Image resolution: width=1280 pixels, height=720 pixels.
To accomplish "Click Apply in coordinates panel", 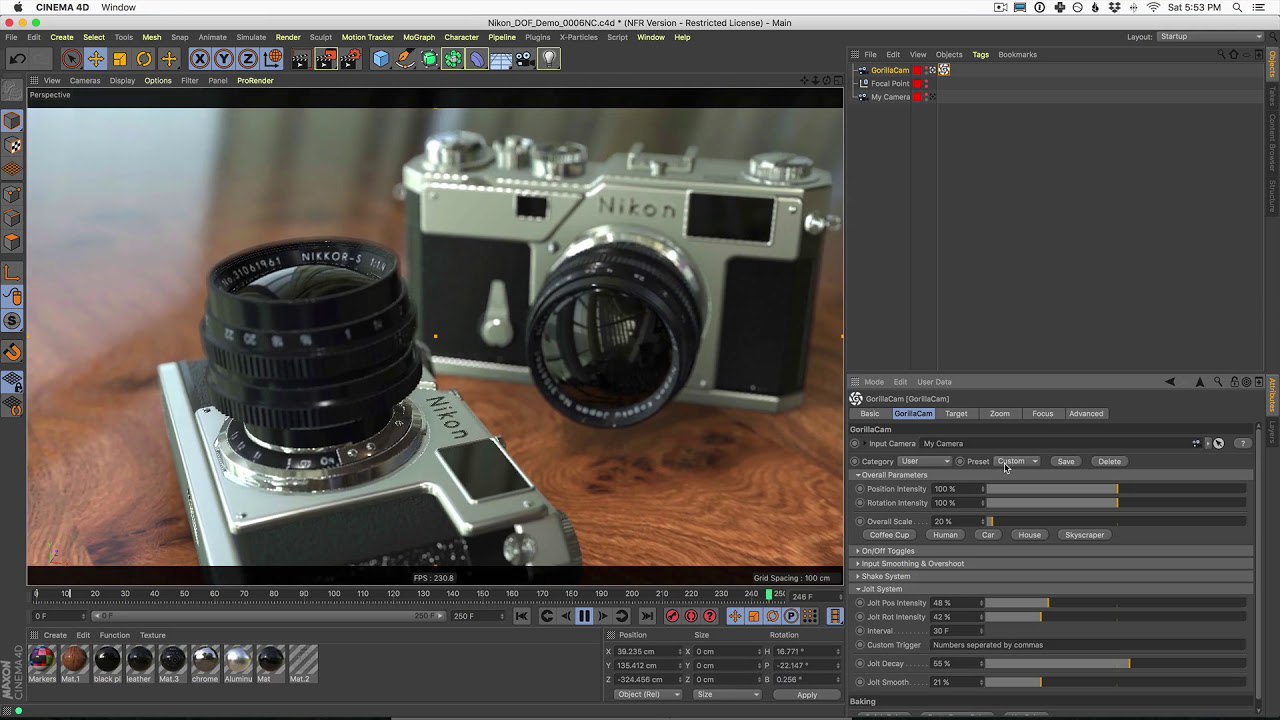I will (x=806, y=694).
